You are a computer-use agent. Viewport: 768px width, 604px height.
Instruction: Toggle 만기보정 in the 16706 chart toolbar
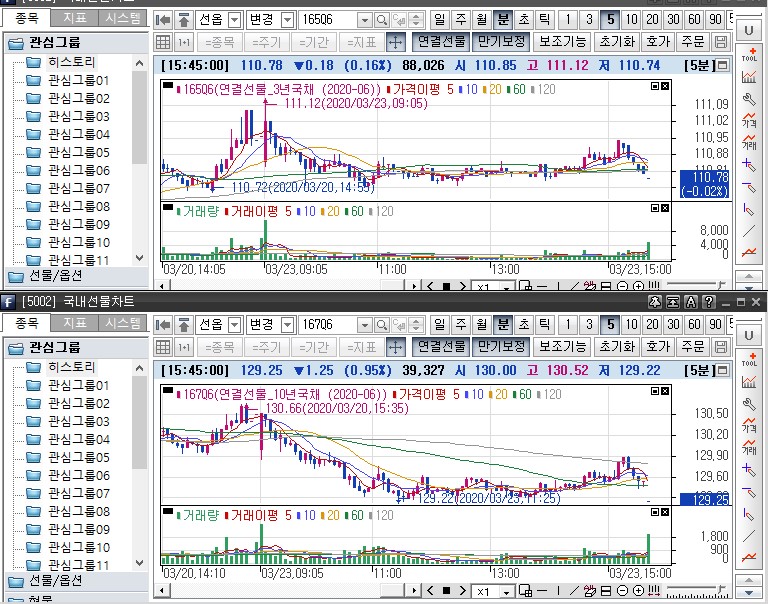[500, 347]
